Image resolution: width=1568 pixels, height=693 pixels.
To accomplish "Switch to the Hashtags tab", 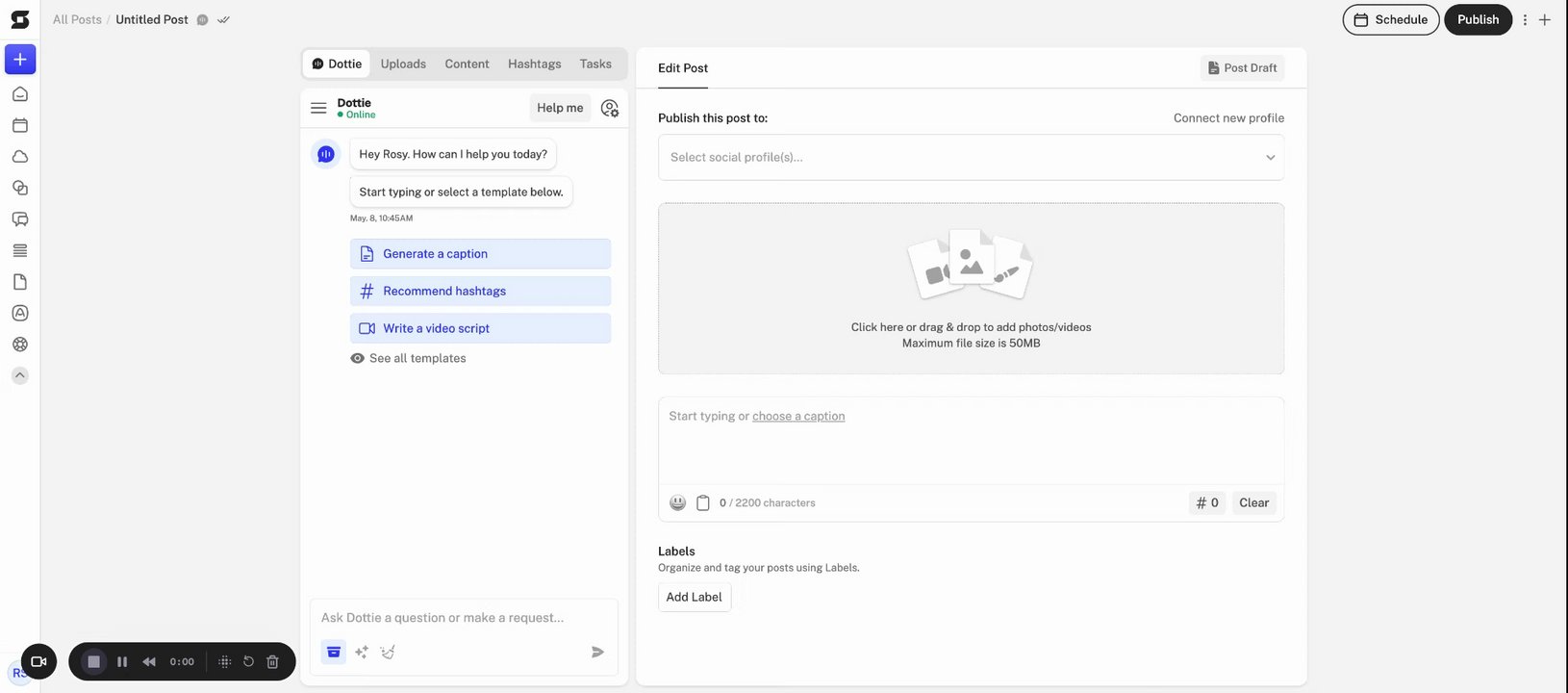I will tap(534, 64).
